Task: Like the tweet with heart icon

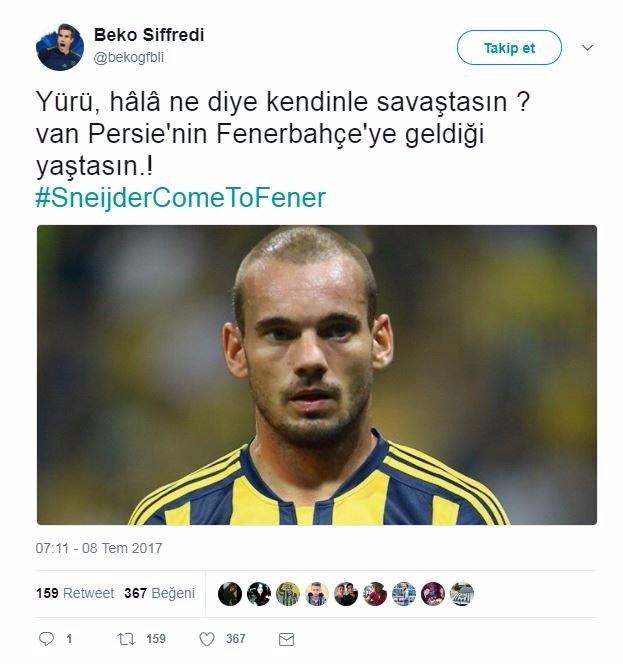Action: [x=207, y=639]
